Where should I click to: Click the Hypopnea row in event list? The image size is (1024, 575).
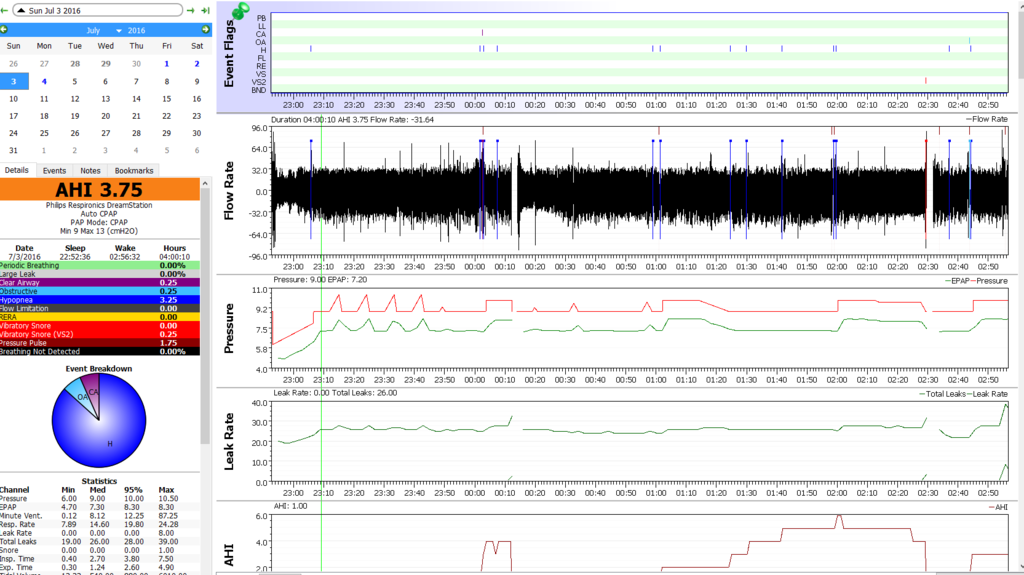100,299
